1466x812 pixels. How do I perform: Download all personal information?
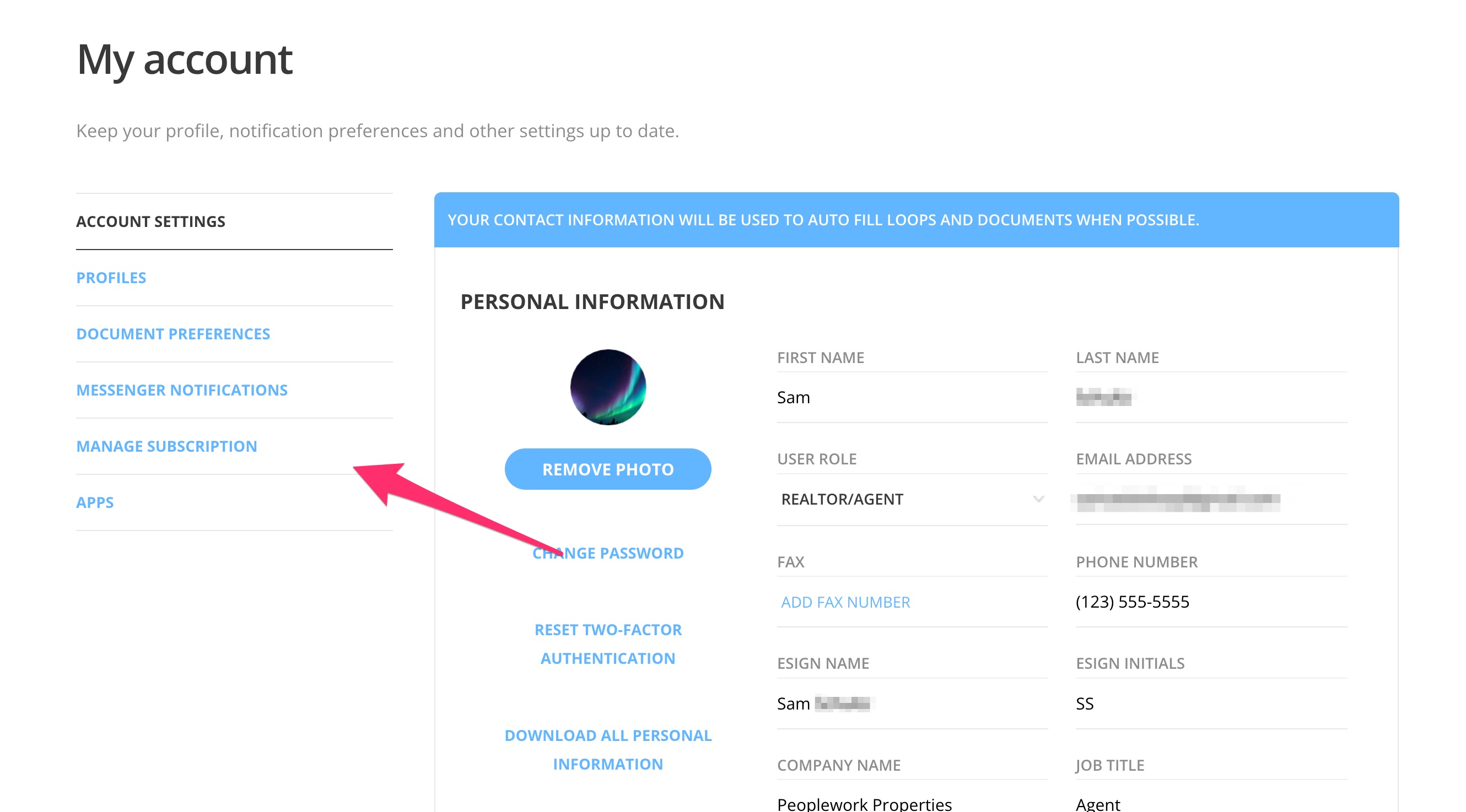click(x=607, y=749)
